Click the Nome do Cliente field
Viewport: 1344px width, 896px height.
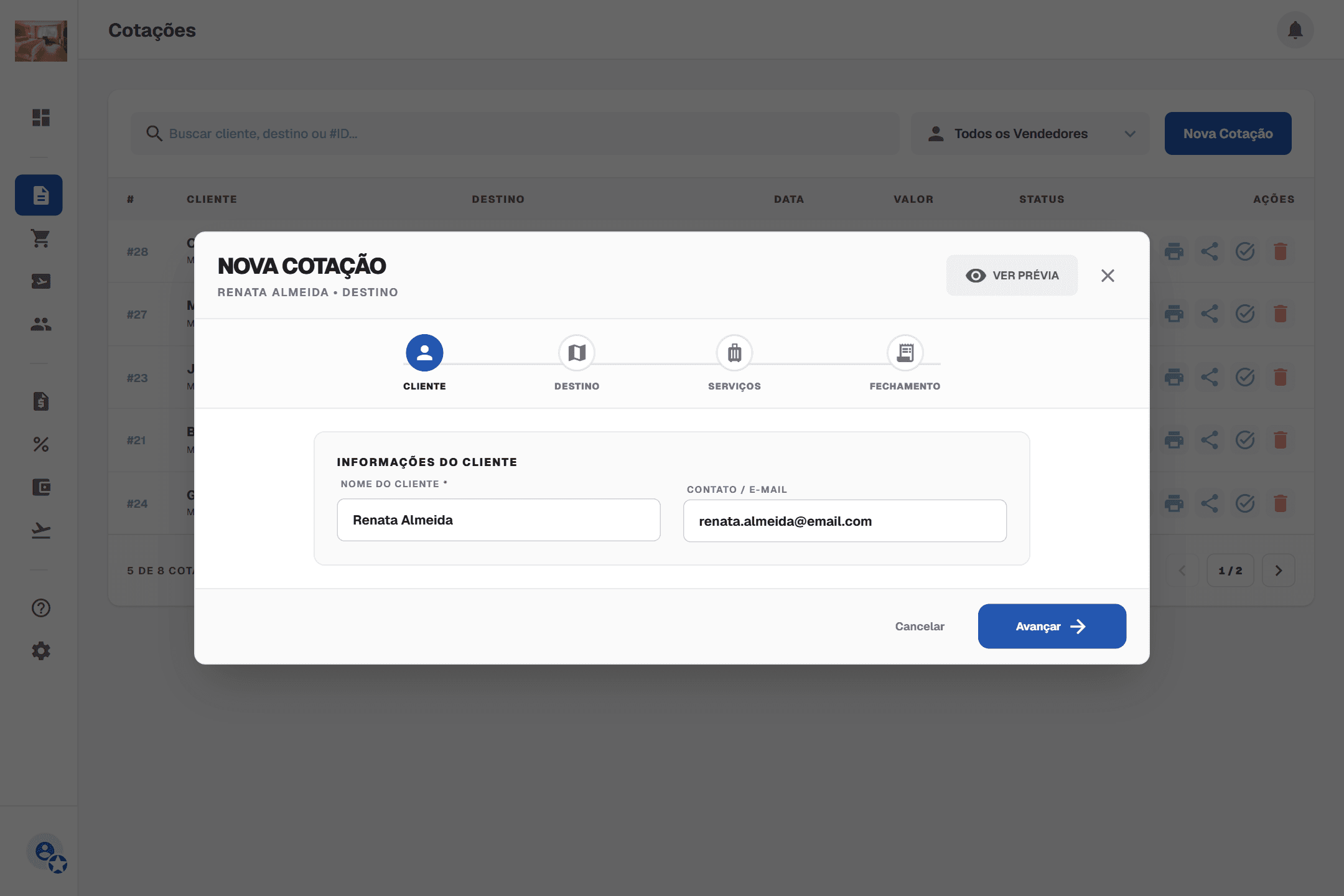click(x=498, y=520)
